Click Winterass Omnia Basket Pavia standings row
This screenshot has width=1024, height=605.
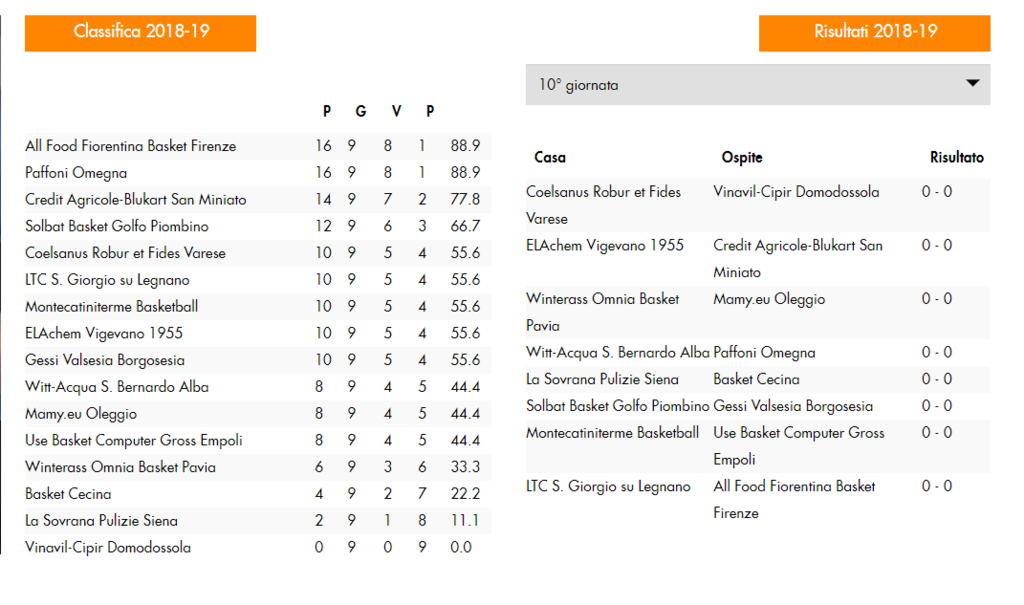point(258,467)
